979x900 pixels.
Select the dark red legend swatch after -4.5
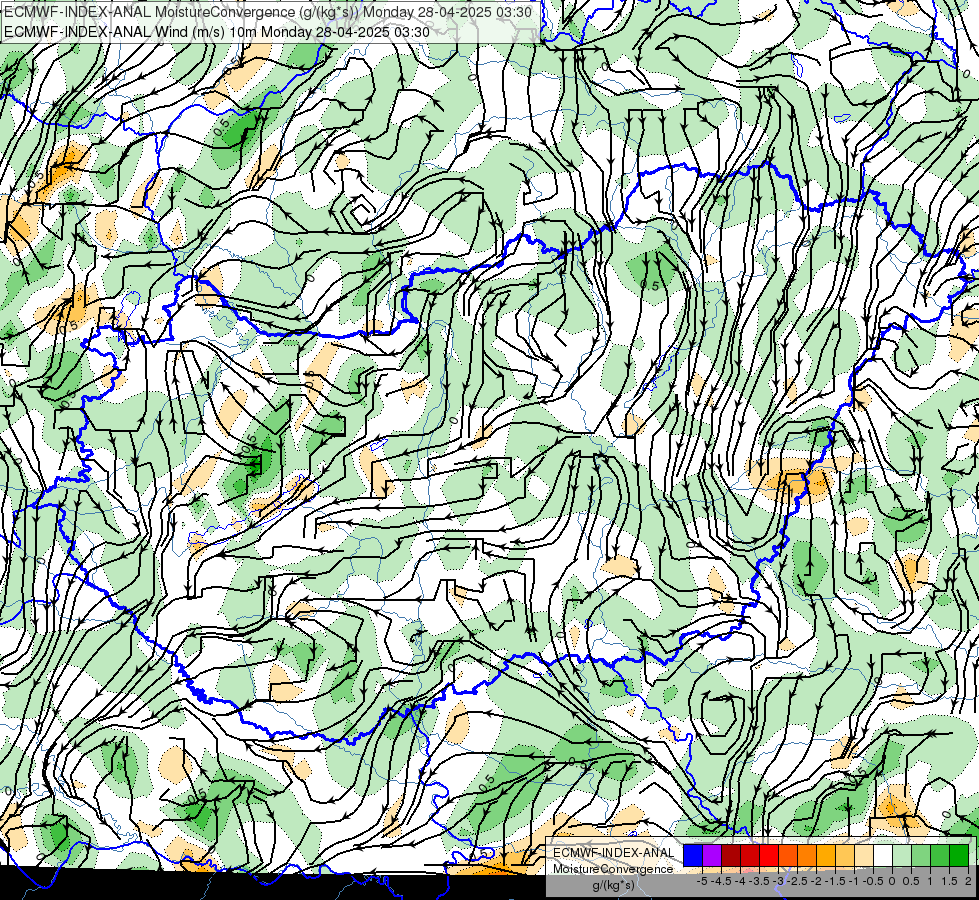(x=731, y=856)
